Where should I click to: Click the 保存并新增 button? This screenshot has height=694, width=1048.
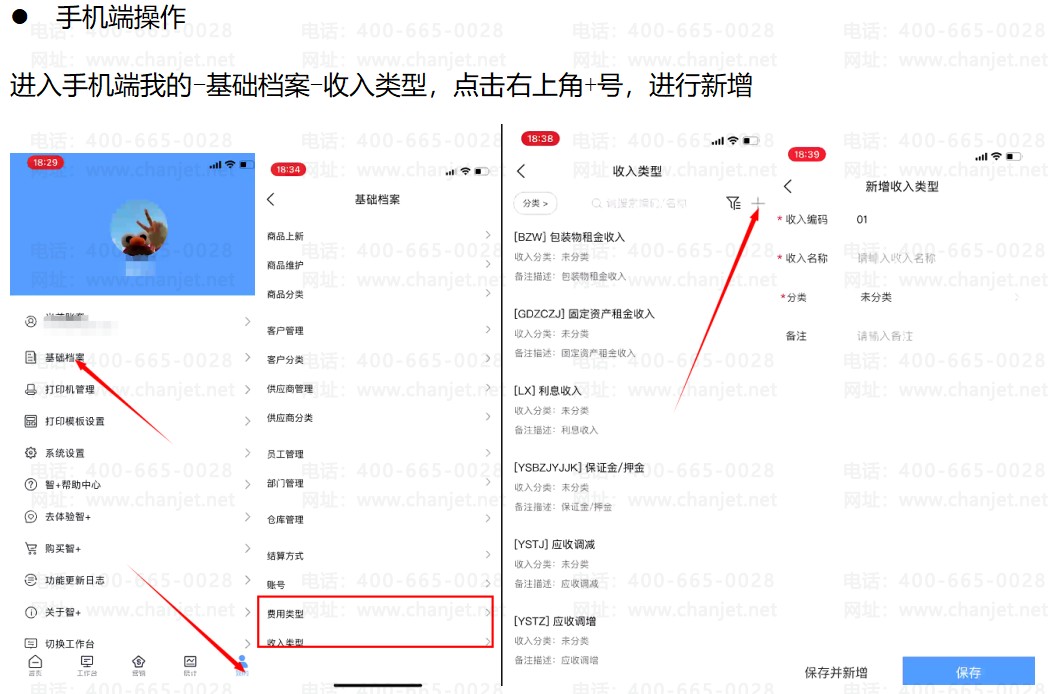pyautogui.click(x=836, y=672)
